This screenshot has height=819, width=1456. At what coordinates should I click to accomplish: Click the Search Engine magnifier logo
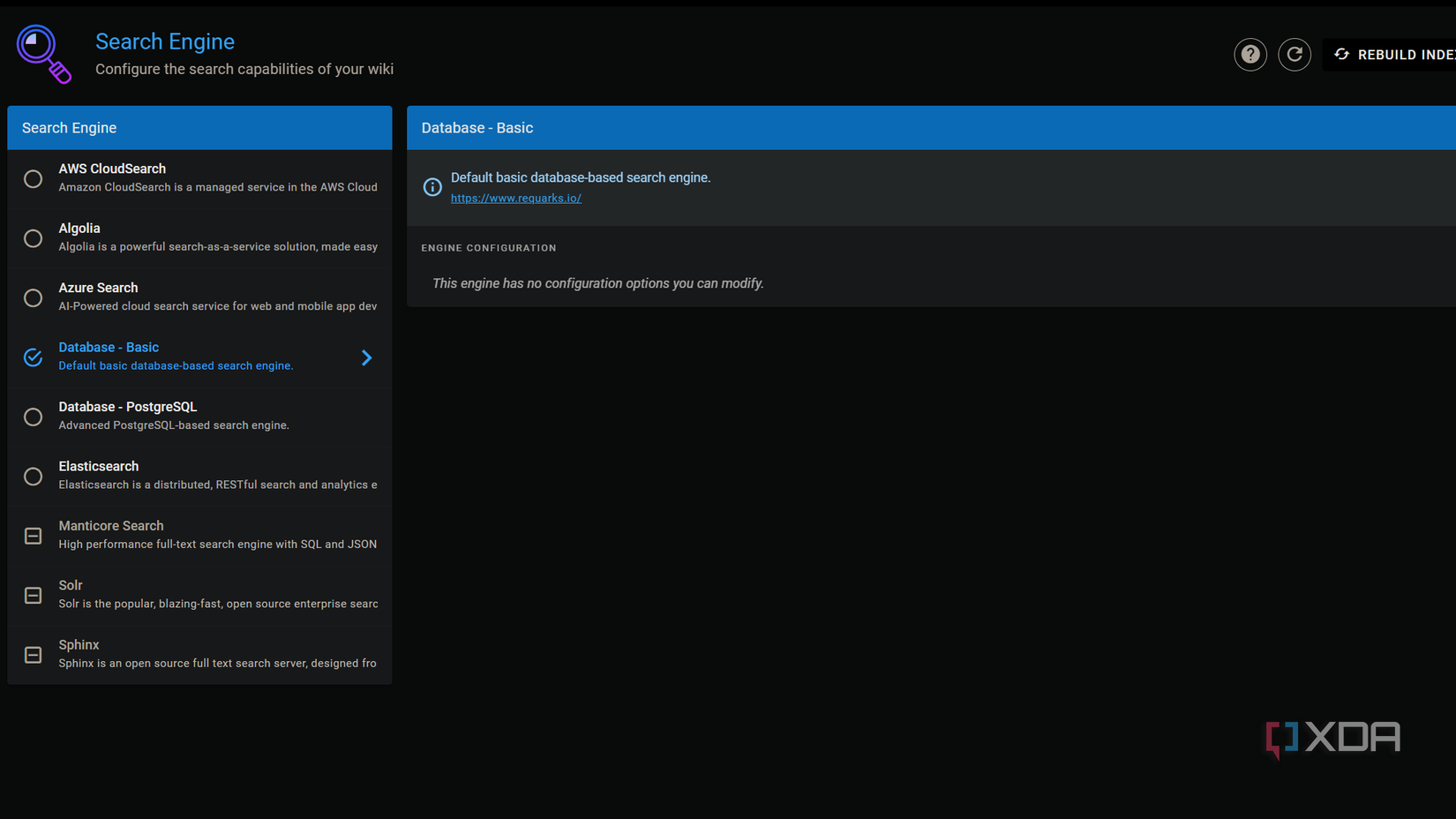click(42, 53)
